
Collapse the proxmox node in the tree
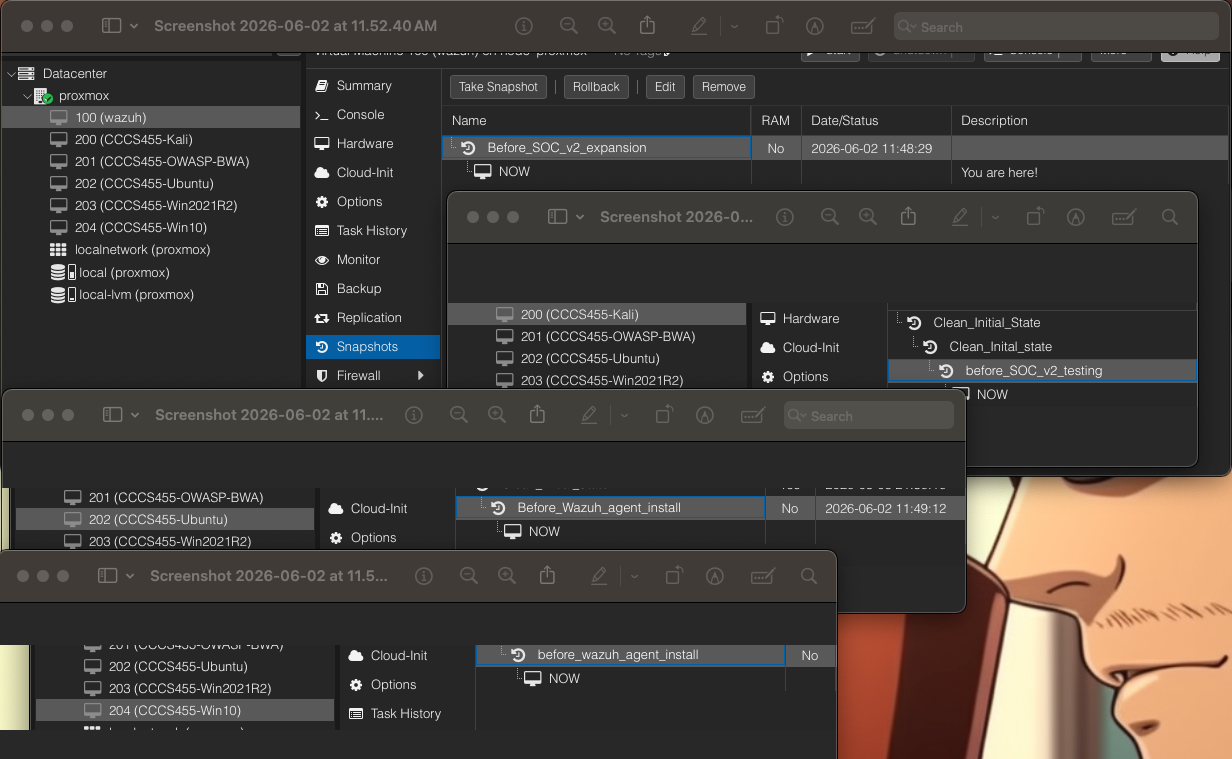pyautogui.click(x=26, y=96)
